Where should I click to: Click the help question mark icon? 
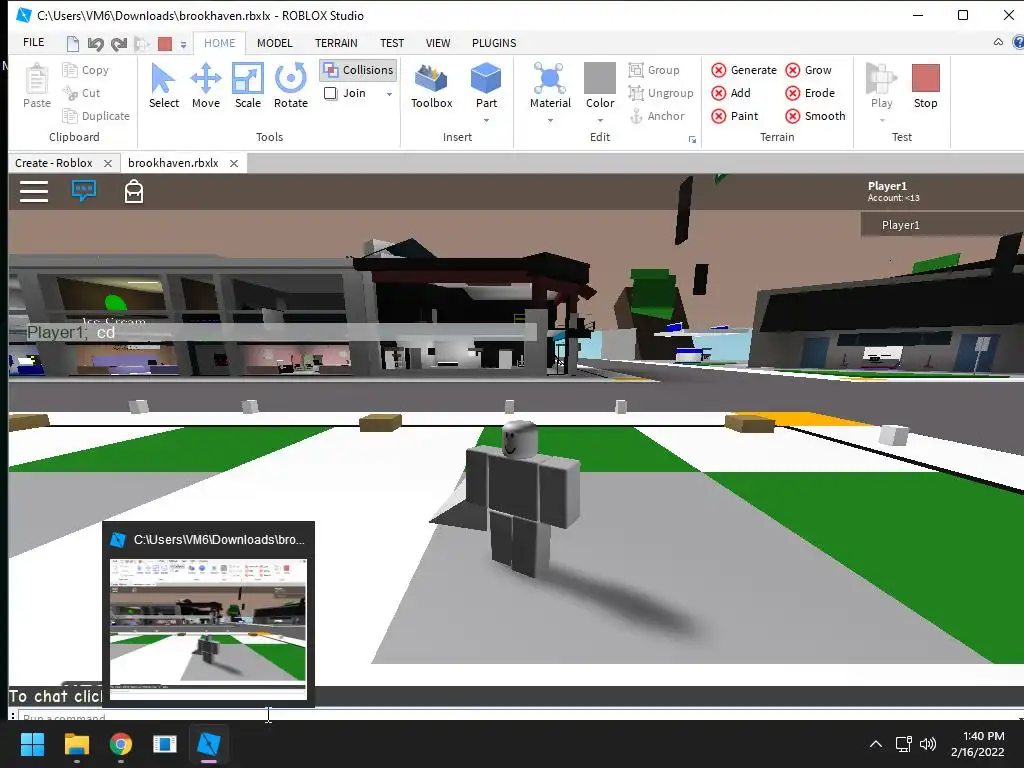click(x=1018, y=42)
